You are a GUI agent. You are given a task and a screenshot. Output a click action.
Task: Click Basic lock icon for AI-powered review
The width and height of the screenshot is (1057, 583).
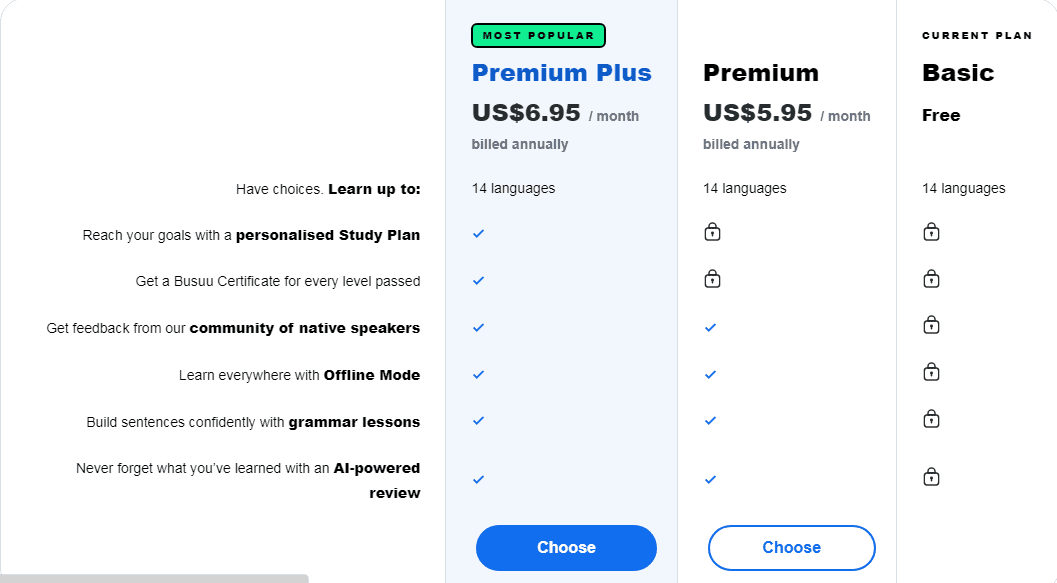tap(931, 477)
